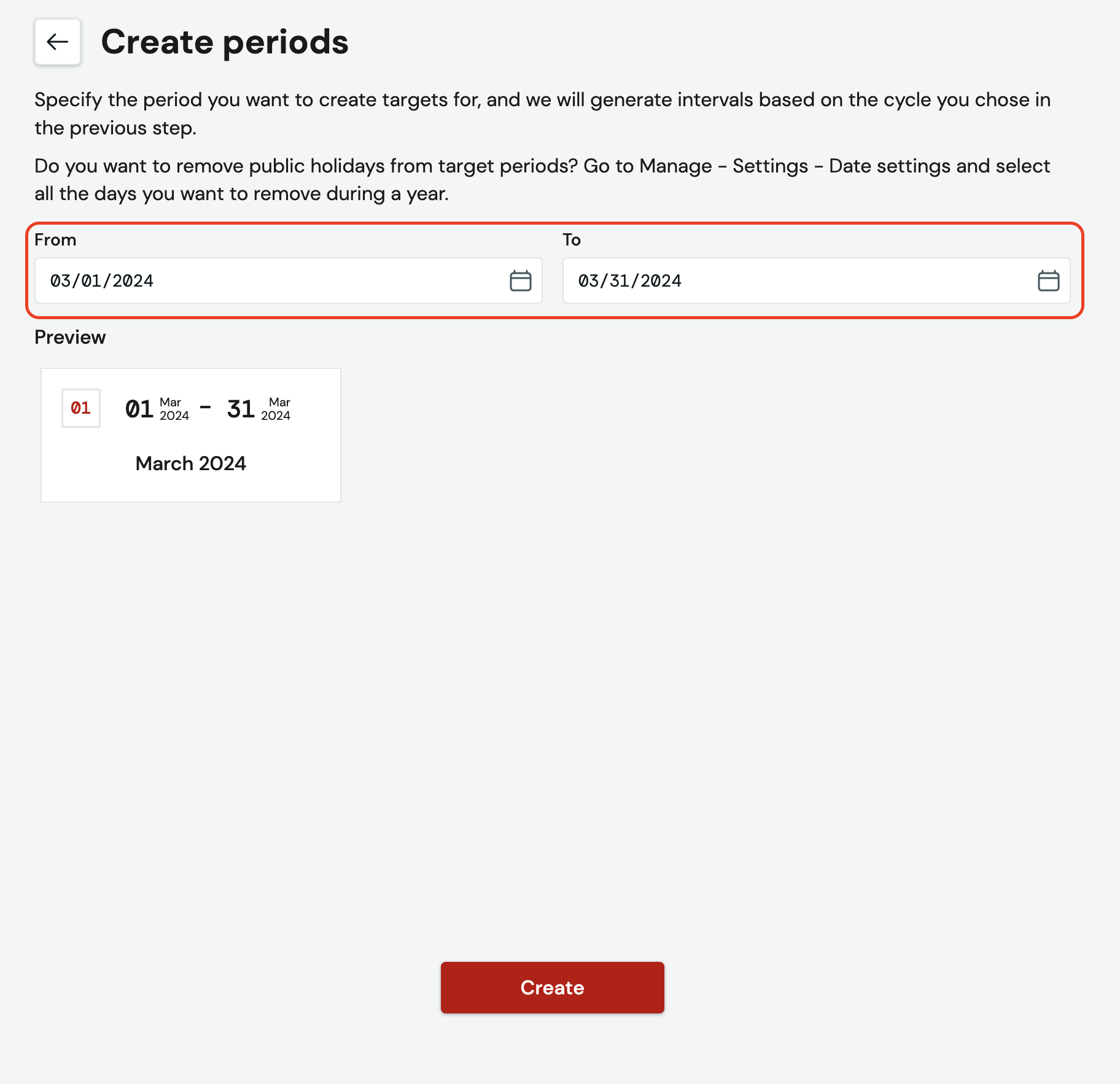This screenshot has height=1084, width=1120.
Task: Click the Create button
Action: (552, 987)
